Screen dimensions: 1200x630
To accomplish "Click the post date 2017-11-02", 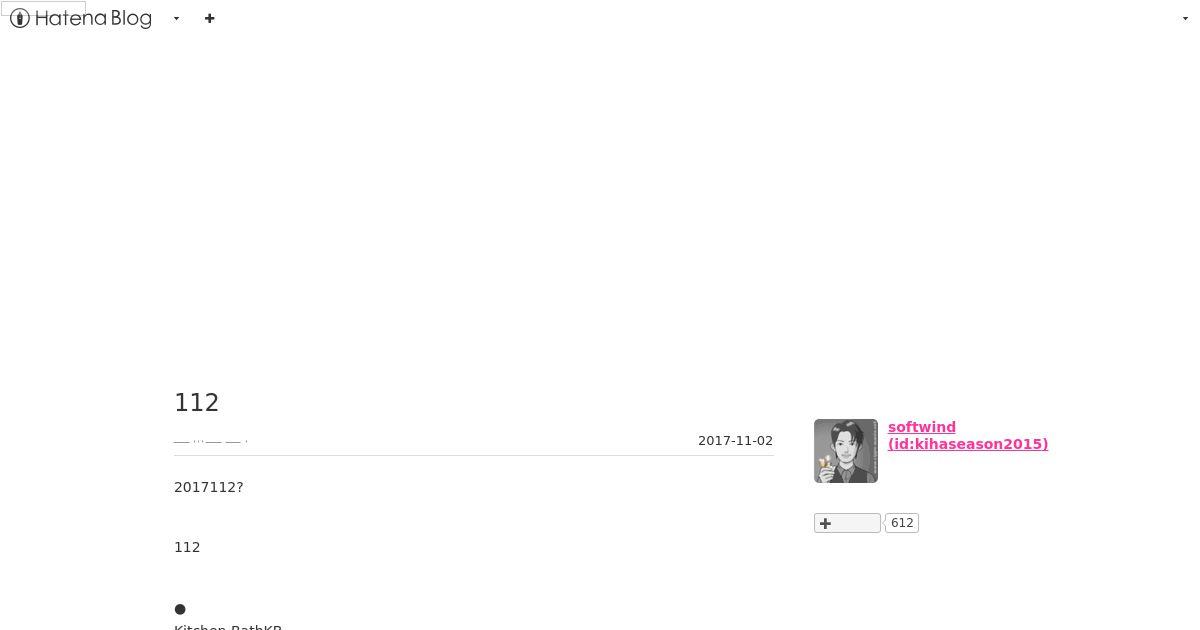I will coord(735,441).
